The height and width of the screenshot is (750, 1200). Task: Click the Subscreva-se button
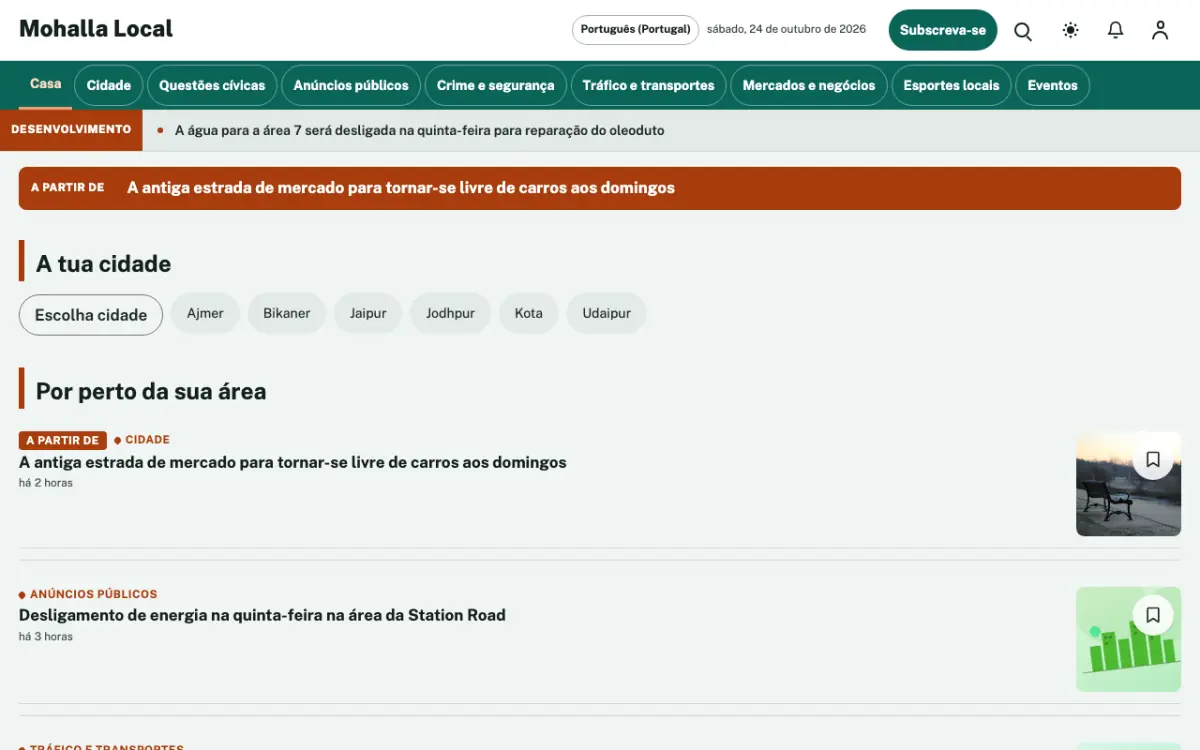click(x=943, y=30)
